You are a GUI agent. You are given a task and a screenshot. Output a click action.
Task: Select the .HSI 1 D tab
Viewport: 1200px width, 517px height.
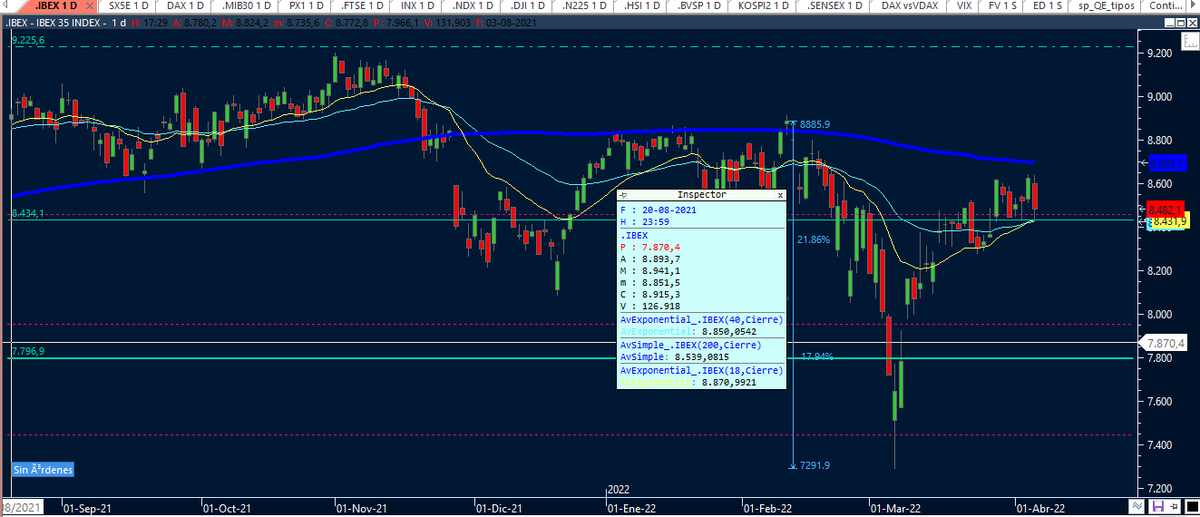tap(640, 6)
